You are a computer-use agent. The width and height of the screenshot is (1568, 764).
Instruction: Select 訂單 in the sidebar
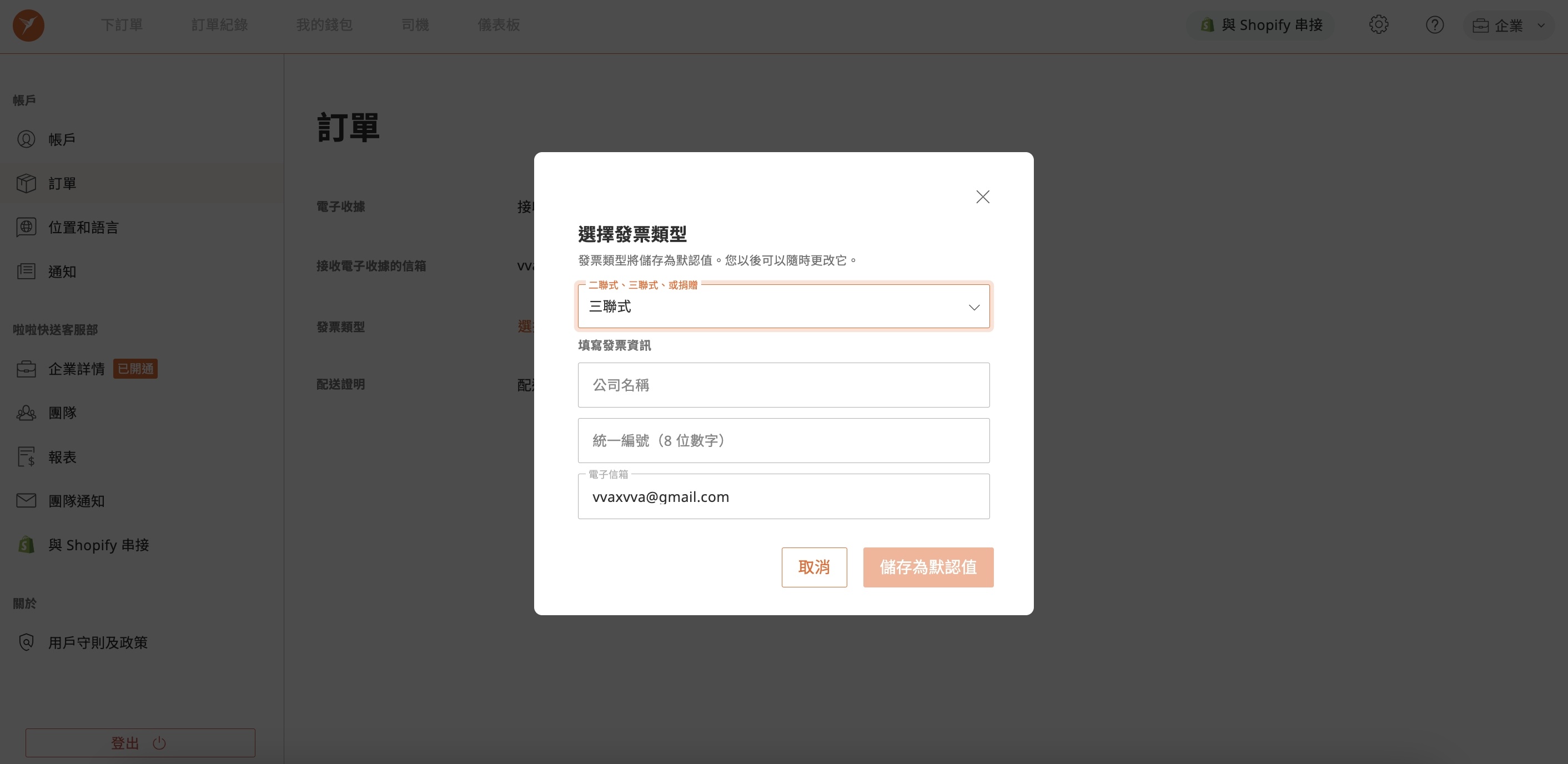tap(141, 183)
